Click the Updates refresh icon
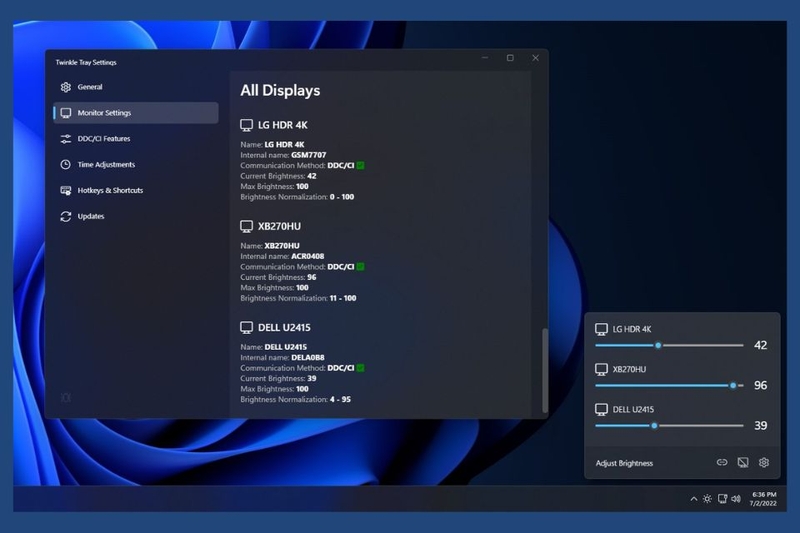This screenshot has height=533, width=800. point(66,216)
